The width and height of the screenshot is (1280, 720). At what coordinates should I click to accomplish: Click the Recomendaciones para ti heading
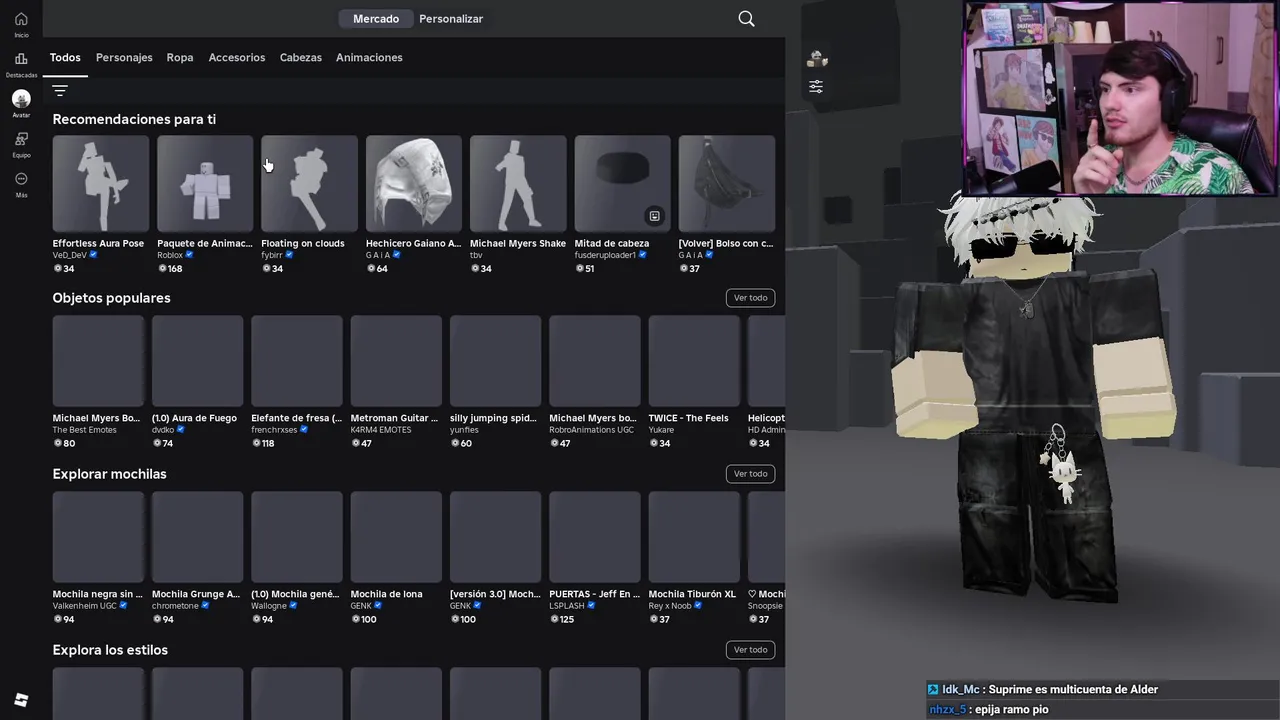click(134, 119)
